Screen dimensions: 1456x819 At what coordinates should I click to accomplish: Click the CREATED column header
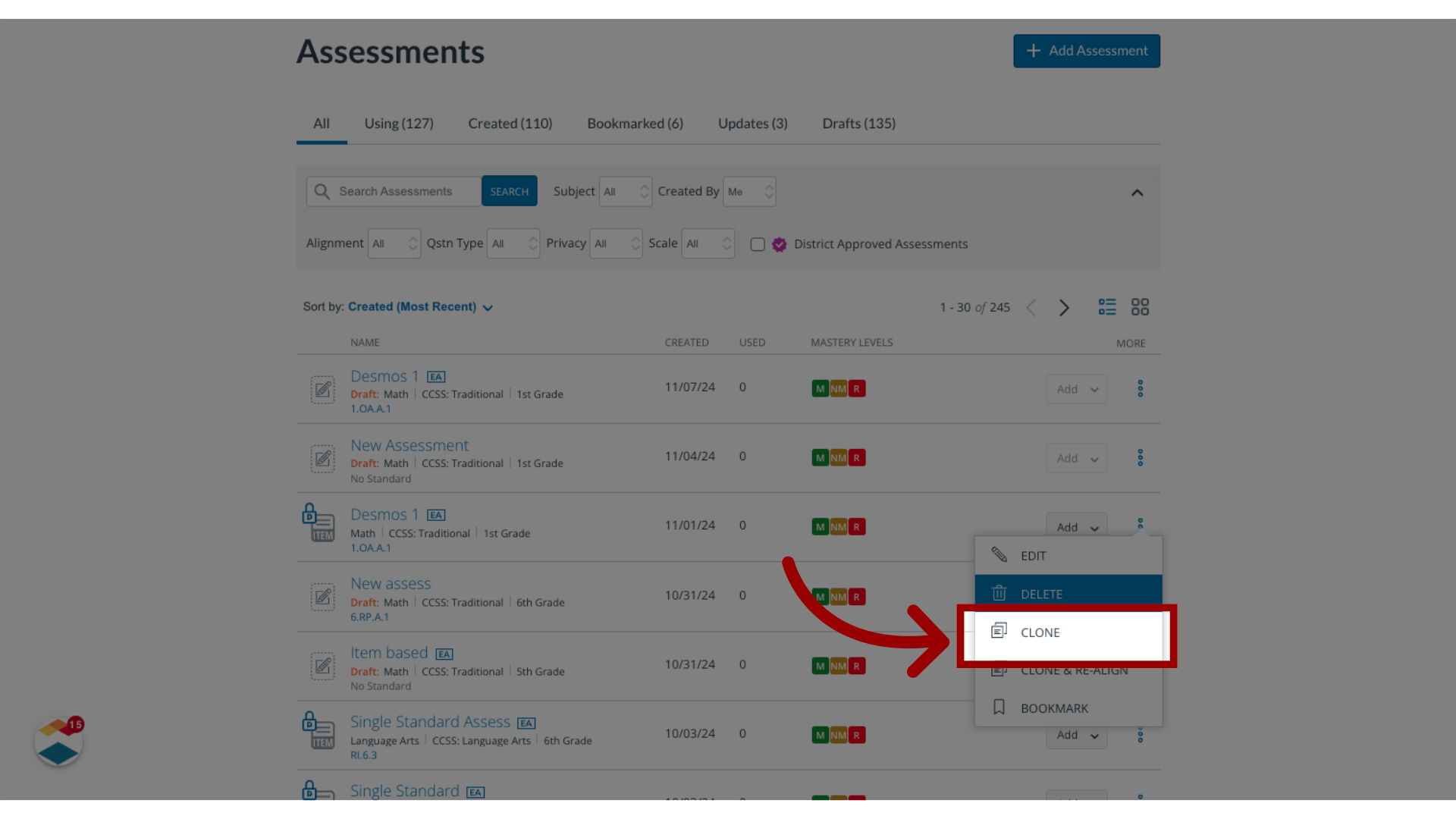[686, 343]
